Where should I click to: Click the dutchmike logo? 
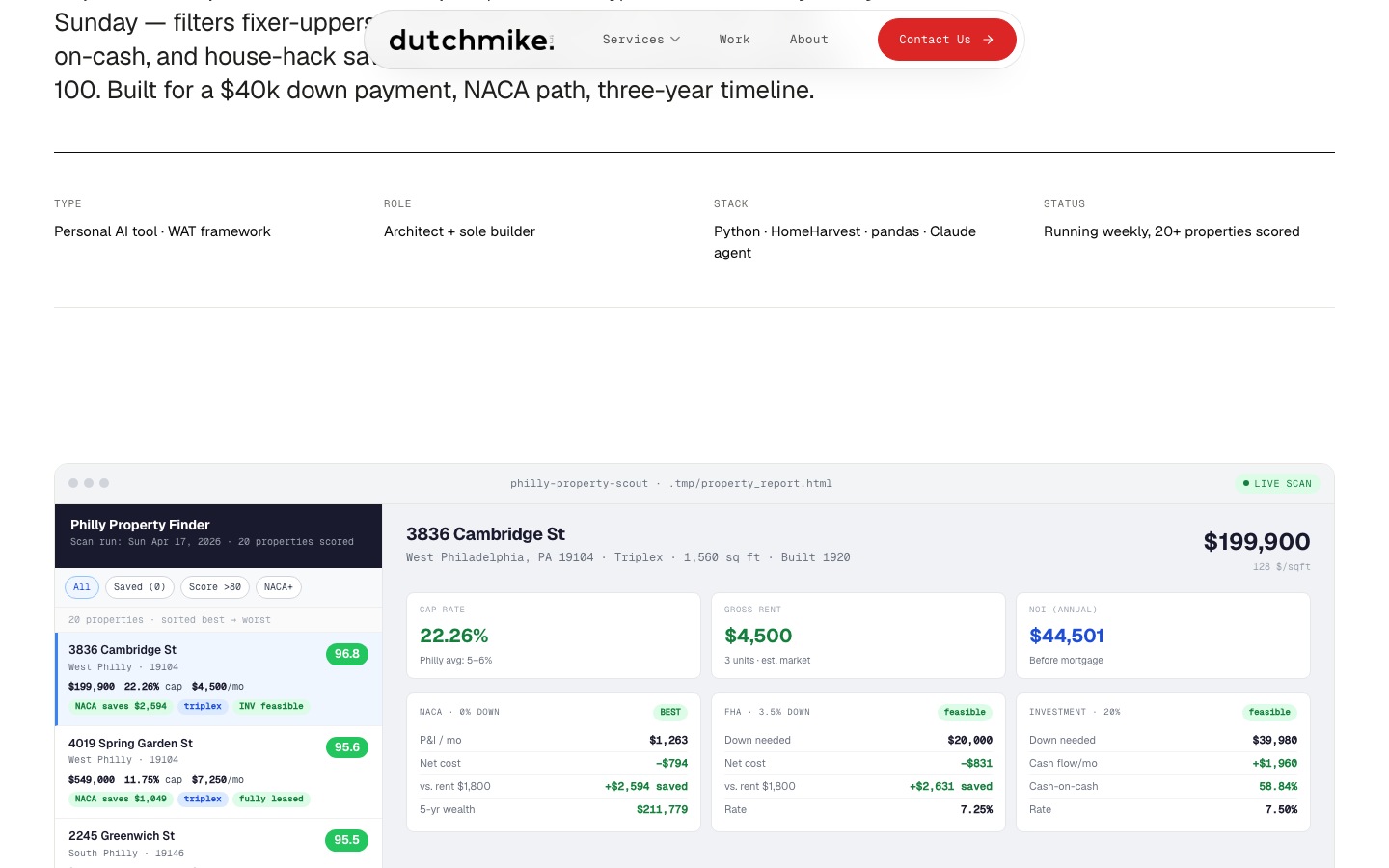pos(472,40)
